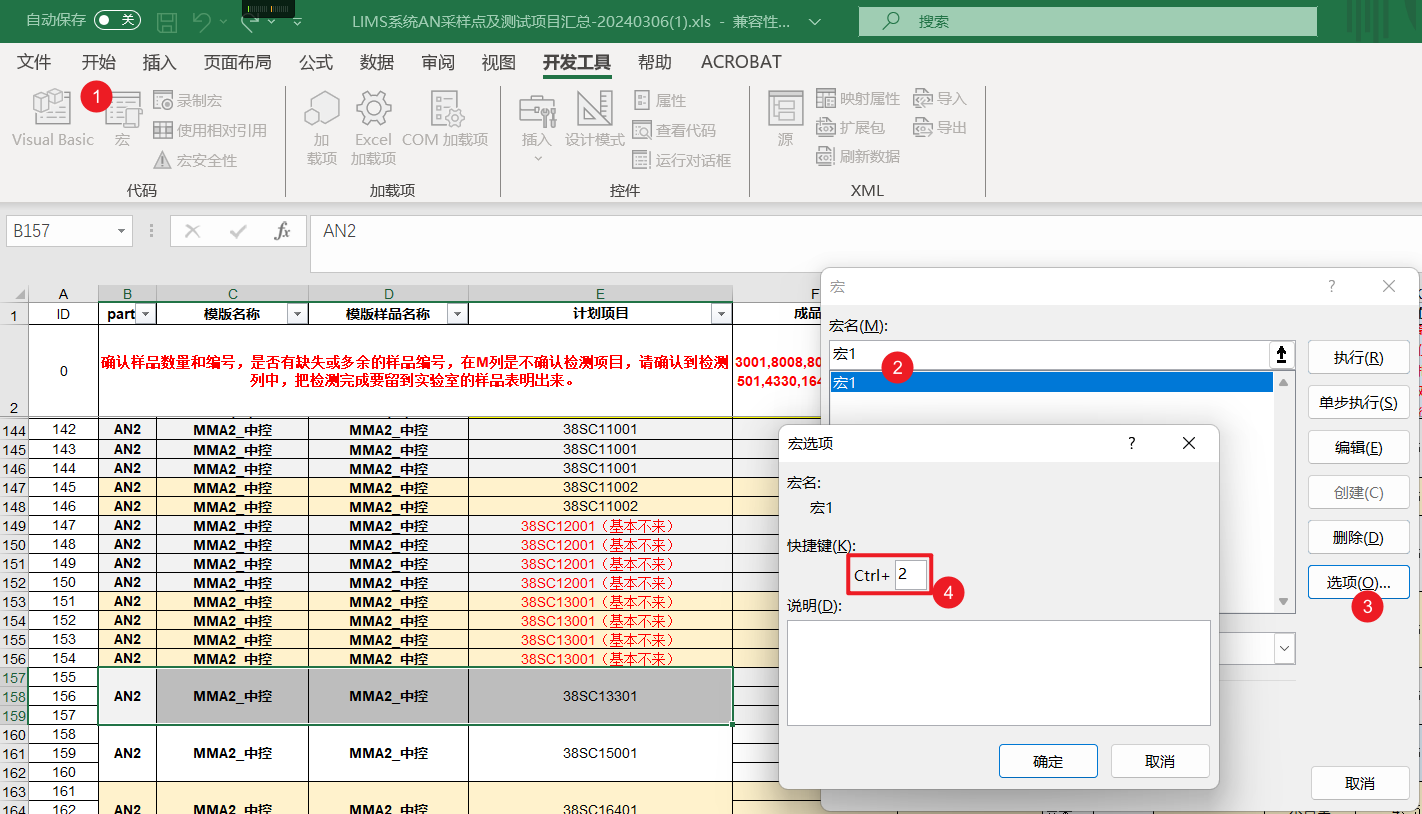This screenshot has width=1422, height=814.
Task: Click the 查看代码 view code icon
Action: (675, 130)
